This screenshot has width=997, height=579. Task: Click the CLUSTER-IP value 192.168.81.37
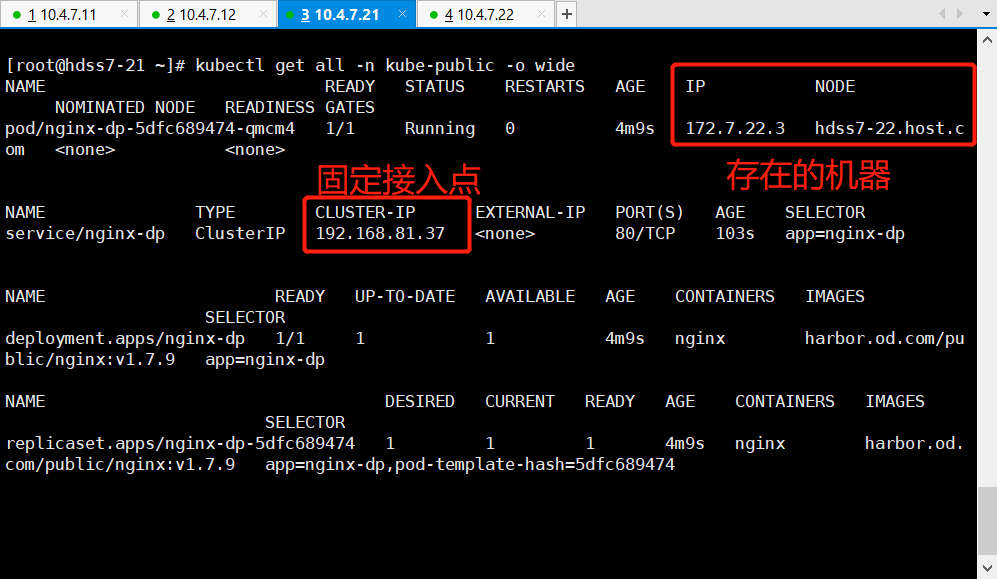(x=380, y=233)
